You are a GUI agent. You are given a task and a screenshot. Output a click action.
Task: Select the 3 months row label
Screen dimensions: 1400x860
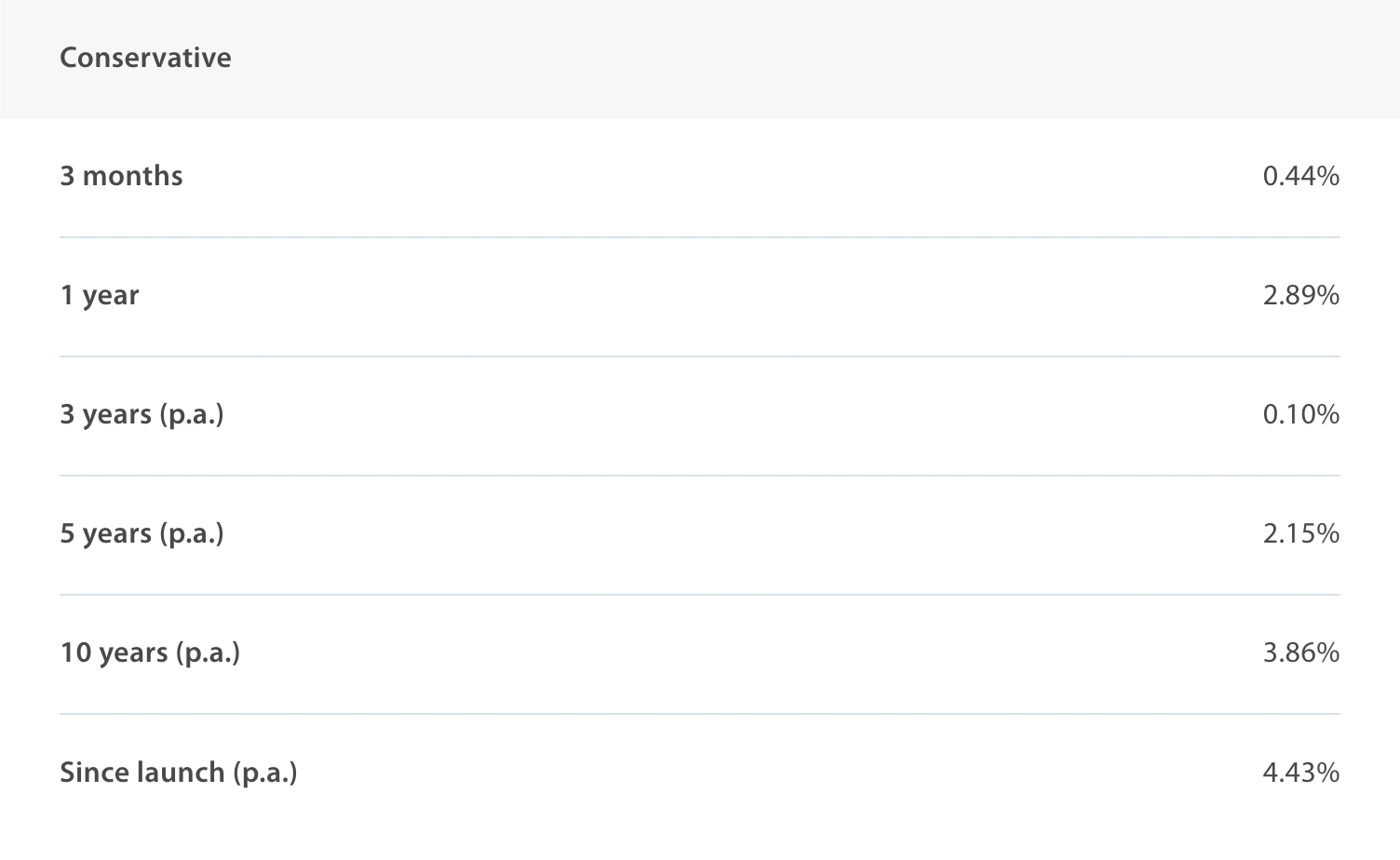click(121, 176)
